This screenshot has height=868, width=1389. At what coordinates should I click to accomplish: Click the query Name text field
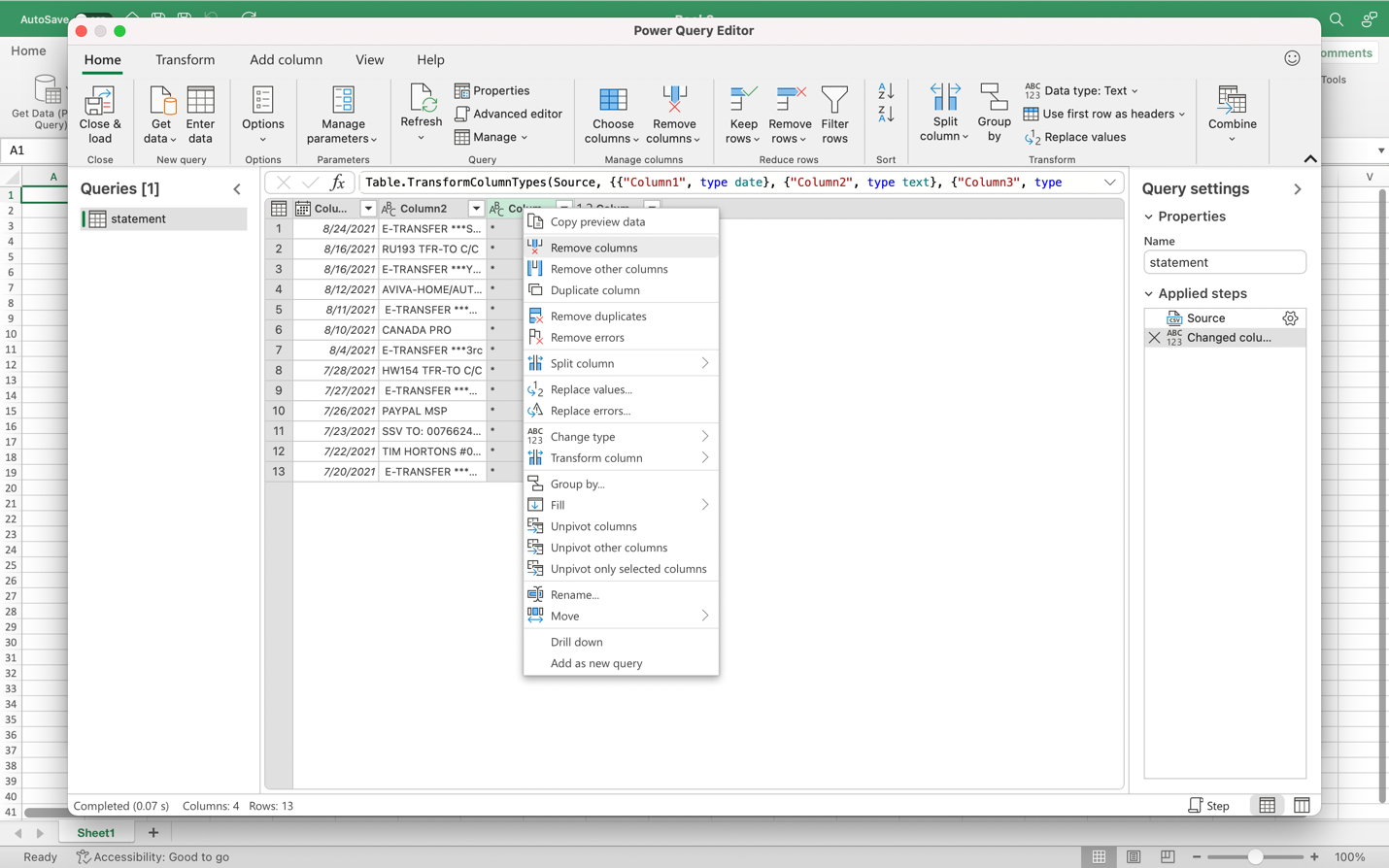pyautogui.click(x=1224, y=262)
